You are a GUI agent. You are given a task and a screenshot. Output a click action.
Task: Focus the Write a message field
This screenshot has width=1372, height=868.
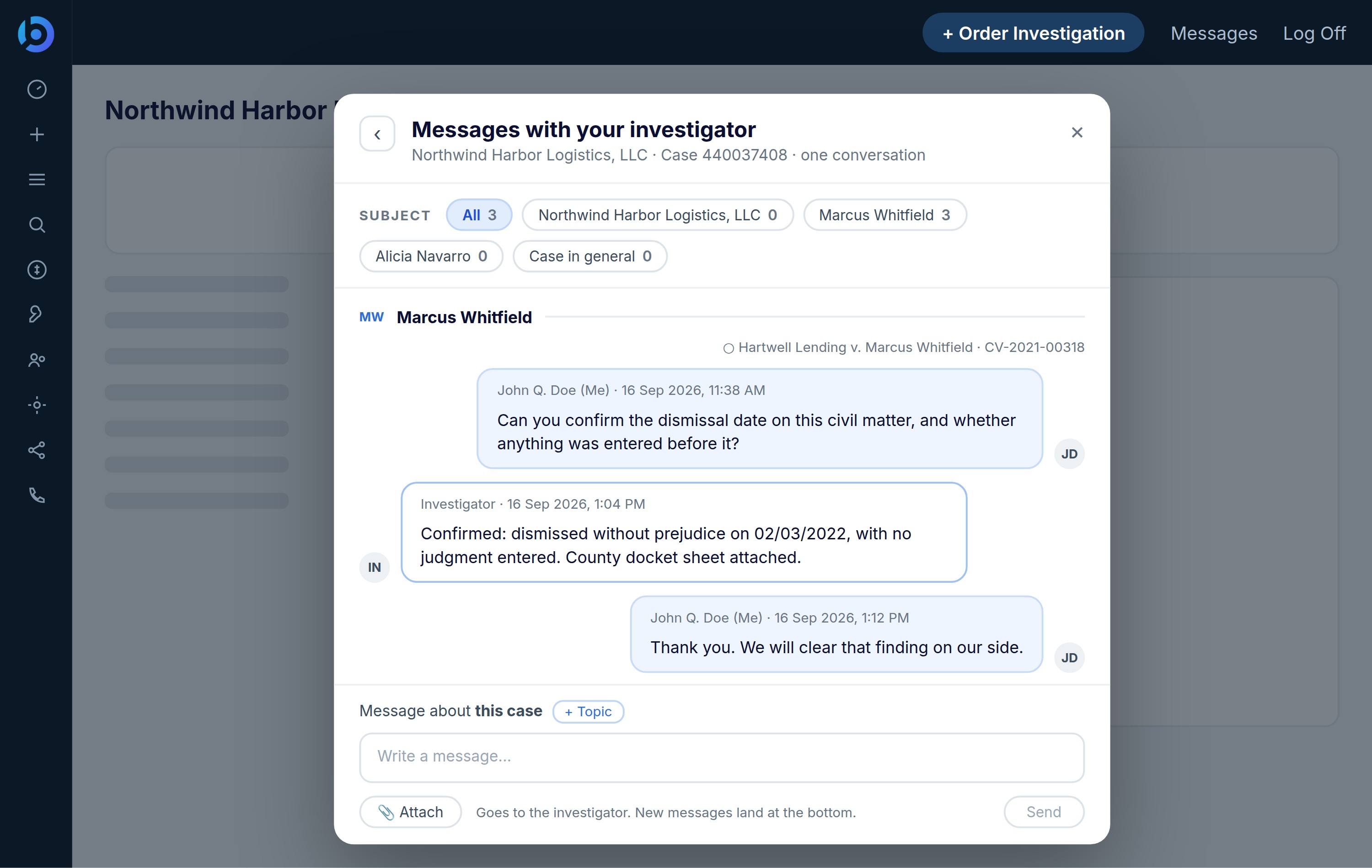tap(722, 757)
